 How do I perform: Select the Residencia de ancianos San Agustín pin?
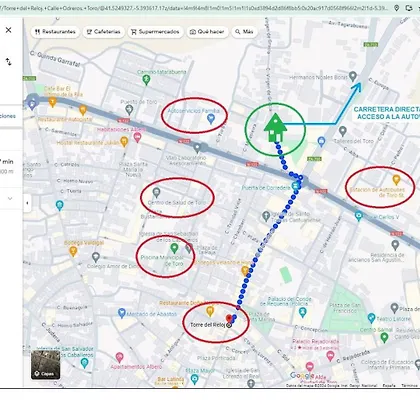395,246
